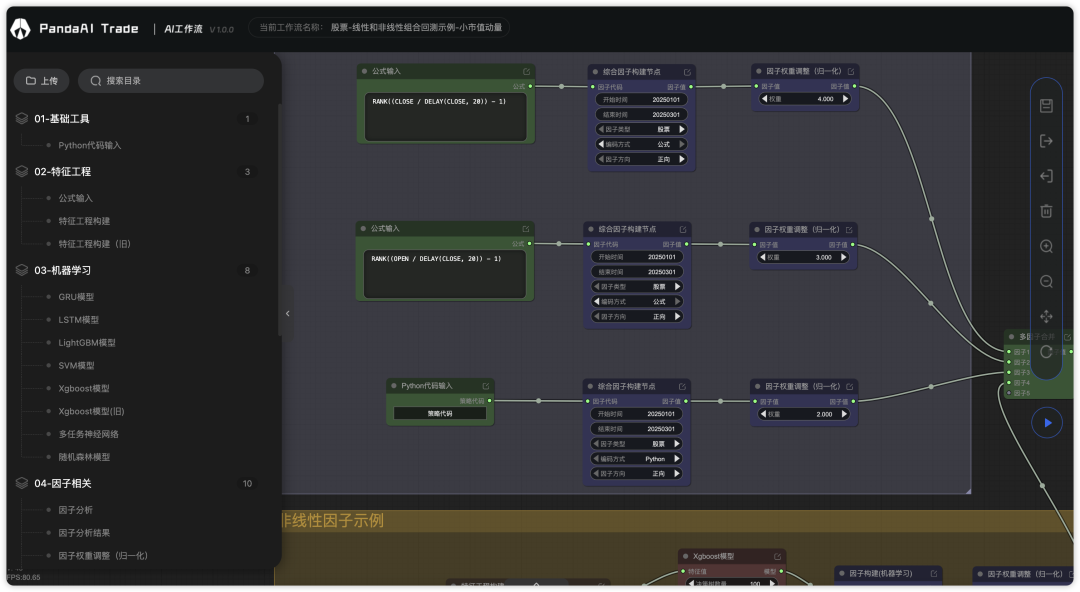Click the 权重 3.000 value widget
Image resolution: width=1080 pixels, height=592 pixels.
point(803,258)
